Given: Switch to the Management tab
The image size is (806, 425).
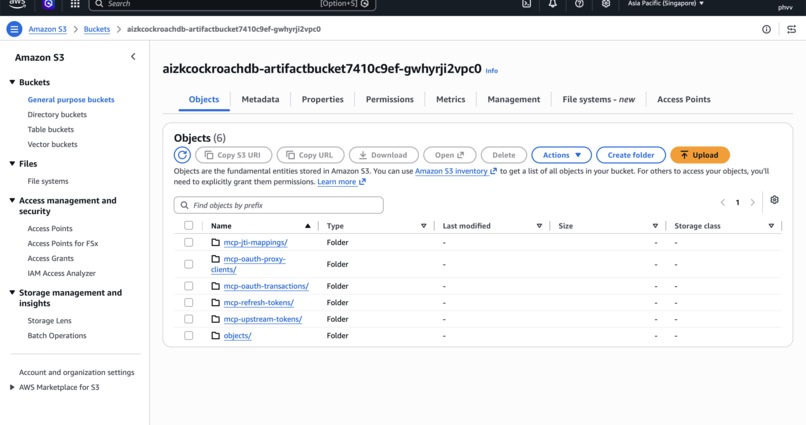Looking at the screenshot, I should (514, 99).
